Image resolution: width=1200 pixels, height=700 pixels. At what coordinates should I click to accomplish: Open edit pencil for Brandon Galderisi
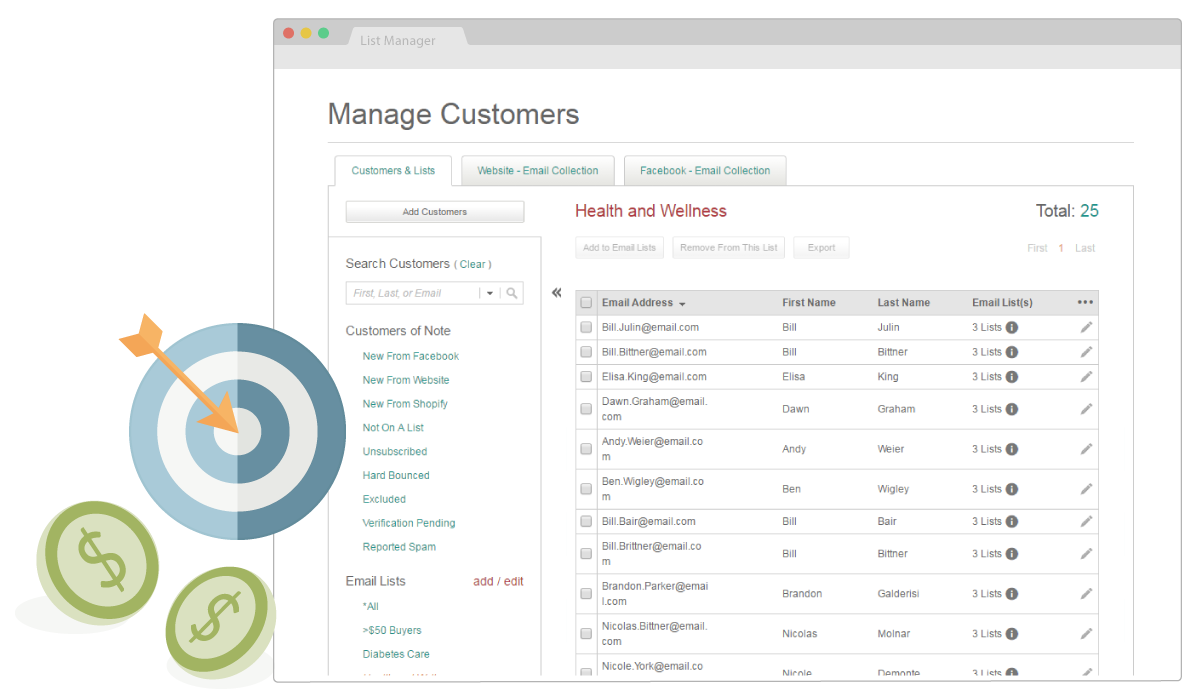[1086, 593]
